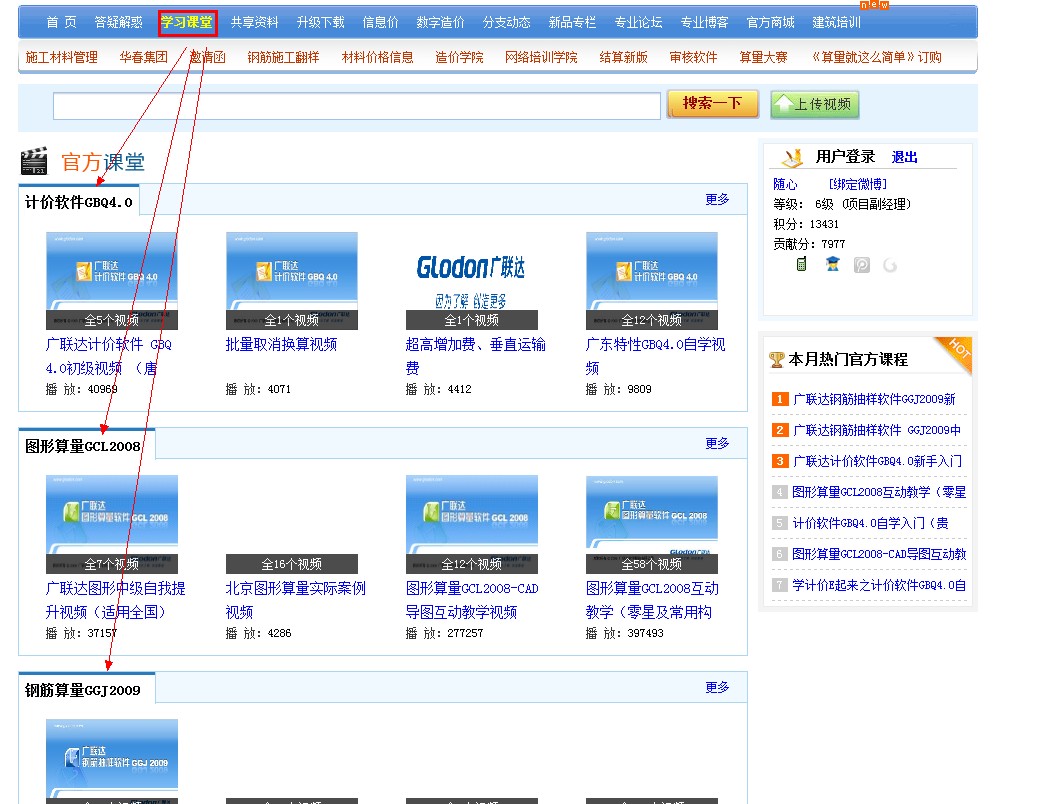Screen dimensions: 1041x804
Task: Open the 随心 user profile link
Action: click(785, 185)
